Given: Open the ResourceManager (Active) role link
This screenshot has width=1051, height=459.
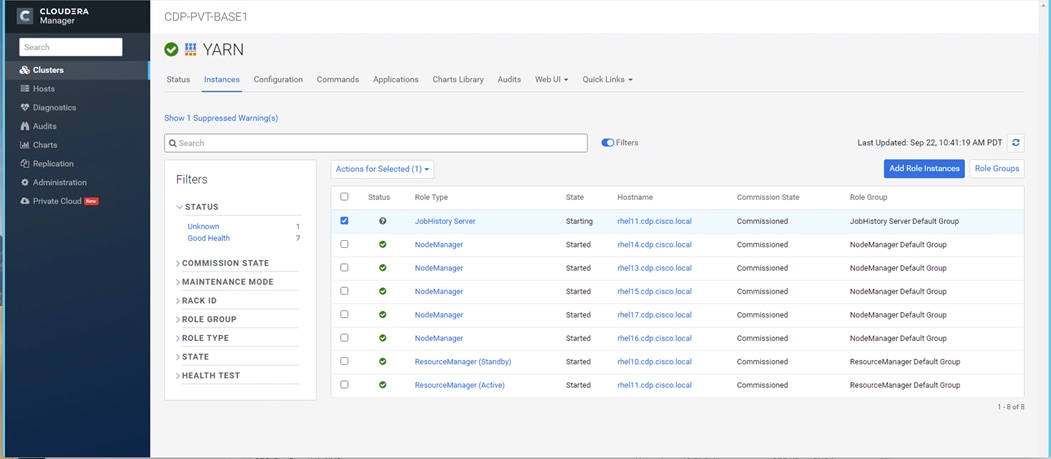Looking at the screenshot, I should tap(460, 385).
